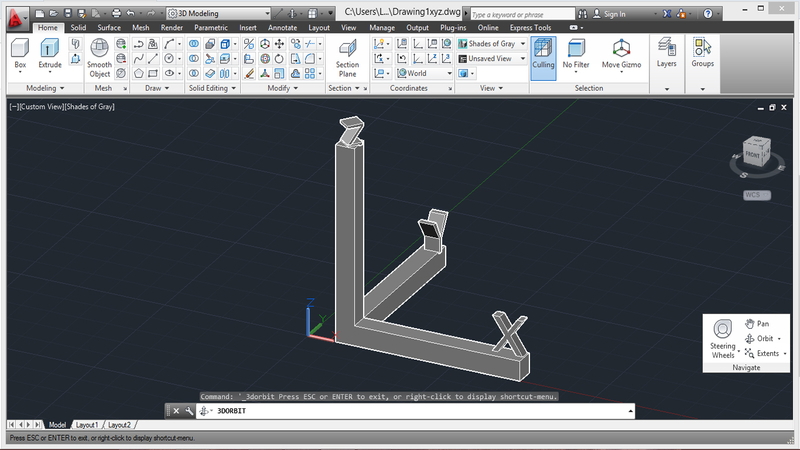Screen dimensions: 800x450
Task: Click the viewport minus control label
Action: tap(14, 107)
